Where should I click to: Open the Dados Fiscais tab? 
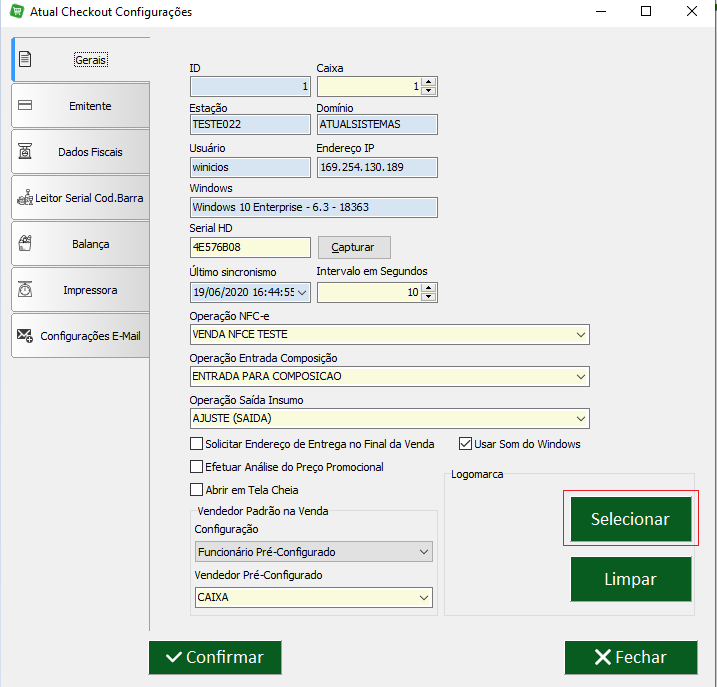[x=81, y=152]
